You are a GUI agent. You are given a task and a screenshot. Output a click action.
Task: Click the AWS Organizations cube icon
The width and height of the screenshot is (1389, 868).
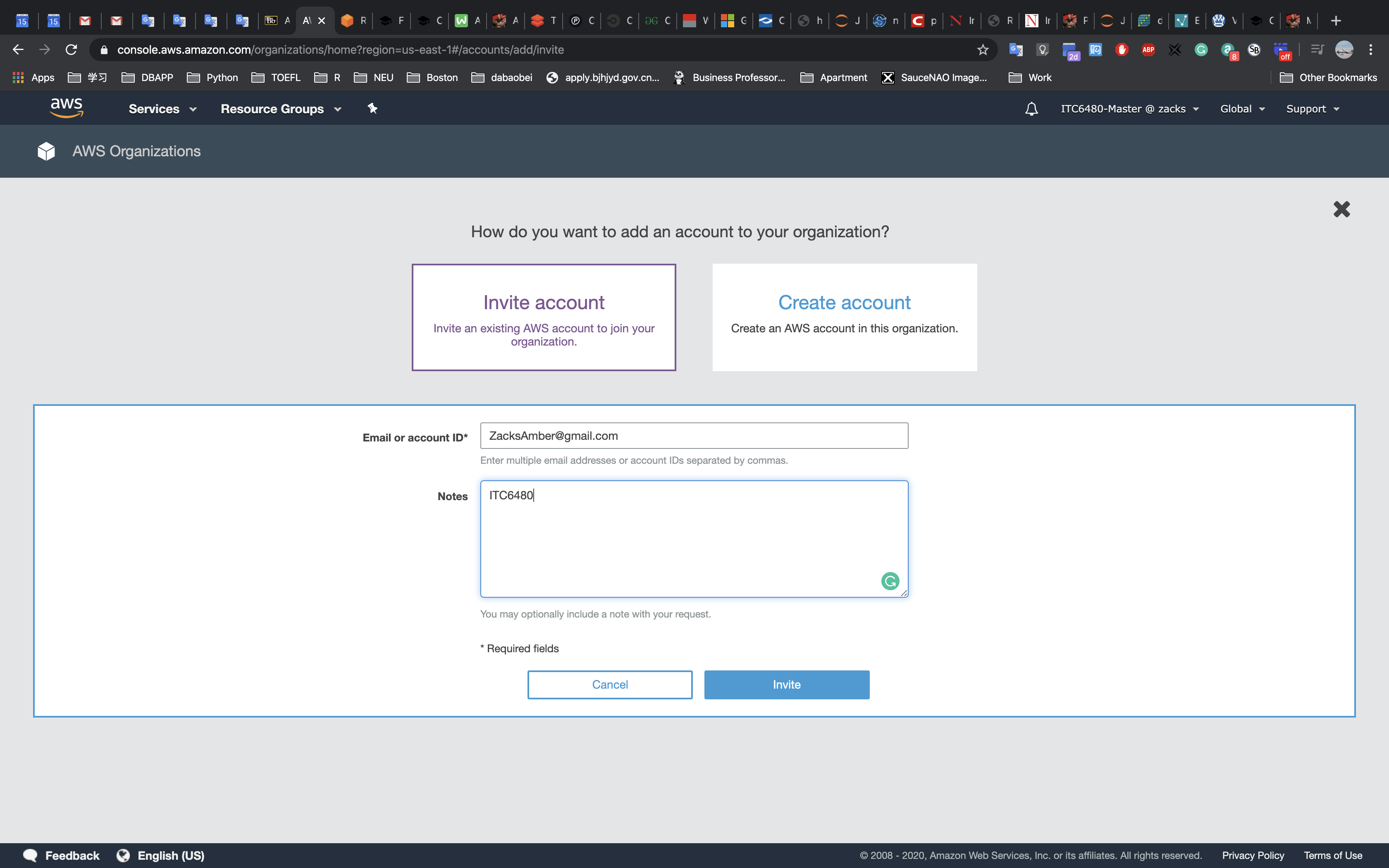(x=46, y=151)
